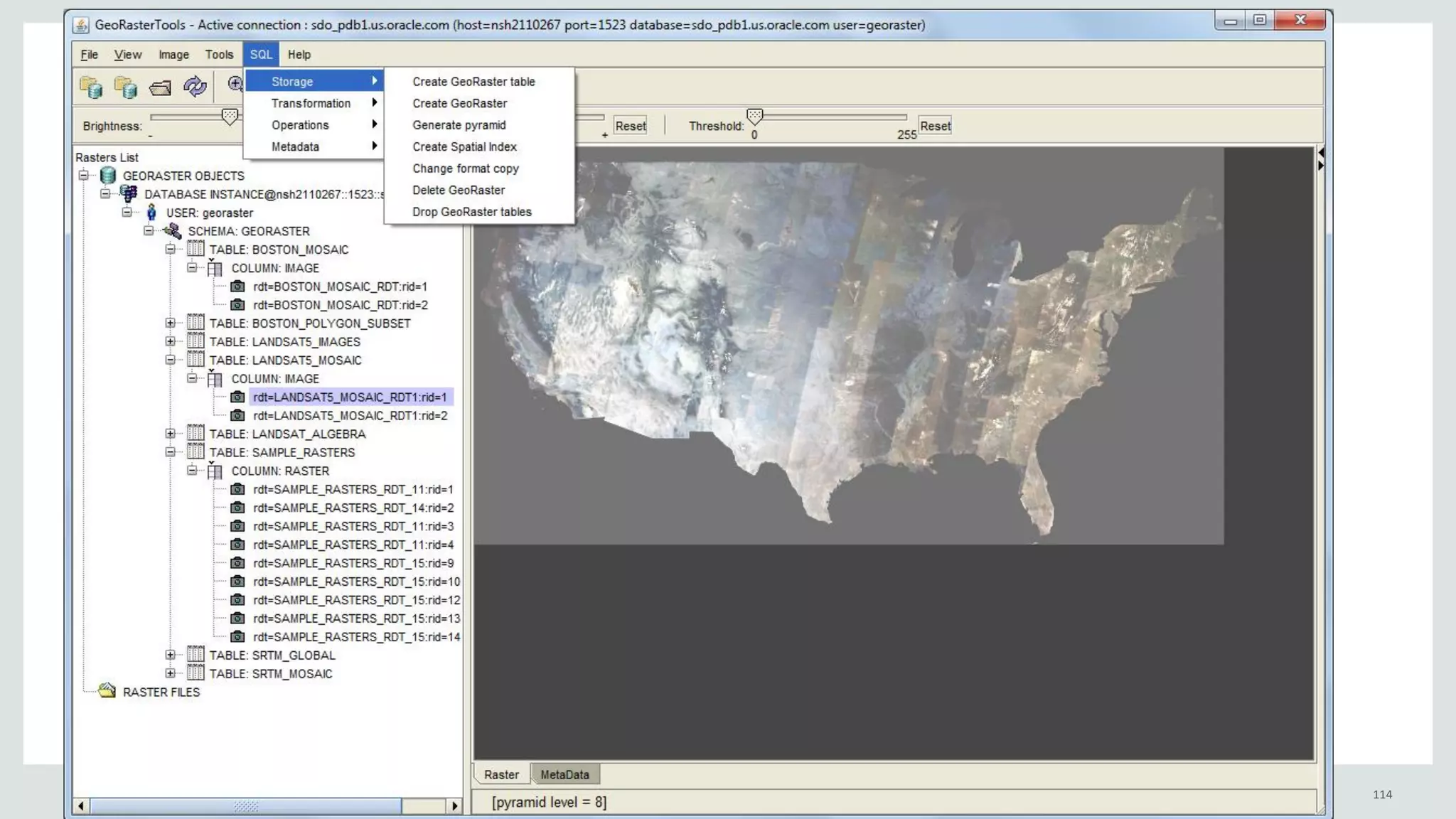Click the open folder toolbar icon
This screenshot has width=1456, height=819.
click(160, 87)
